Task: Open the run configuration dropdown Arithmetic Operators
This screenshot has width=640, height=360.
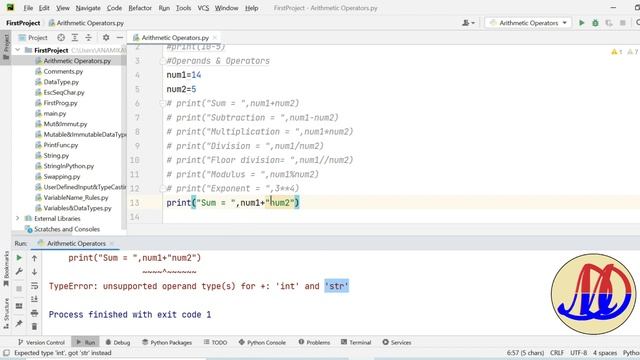Action: 529,23
